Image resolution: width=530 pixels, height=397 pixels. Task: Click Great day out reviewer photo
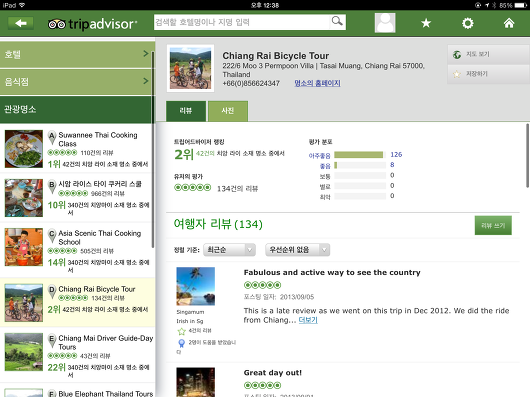coord(195,382)
